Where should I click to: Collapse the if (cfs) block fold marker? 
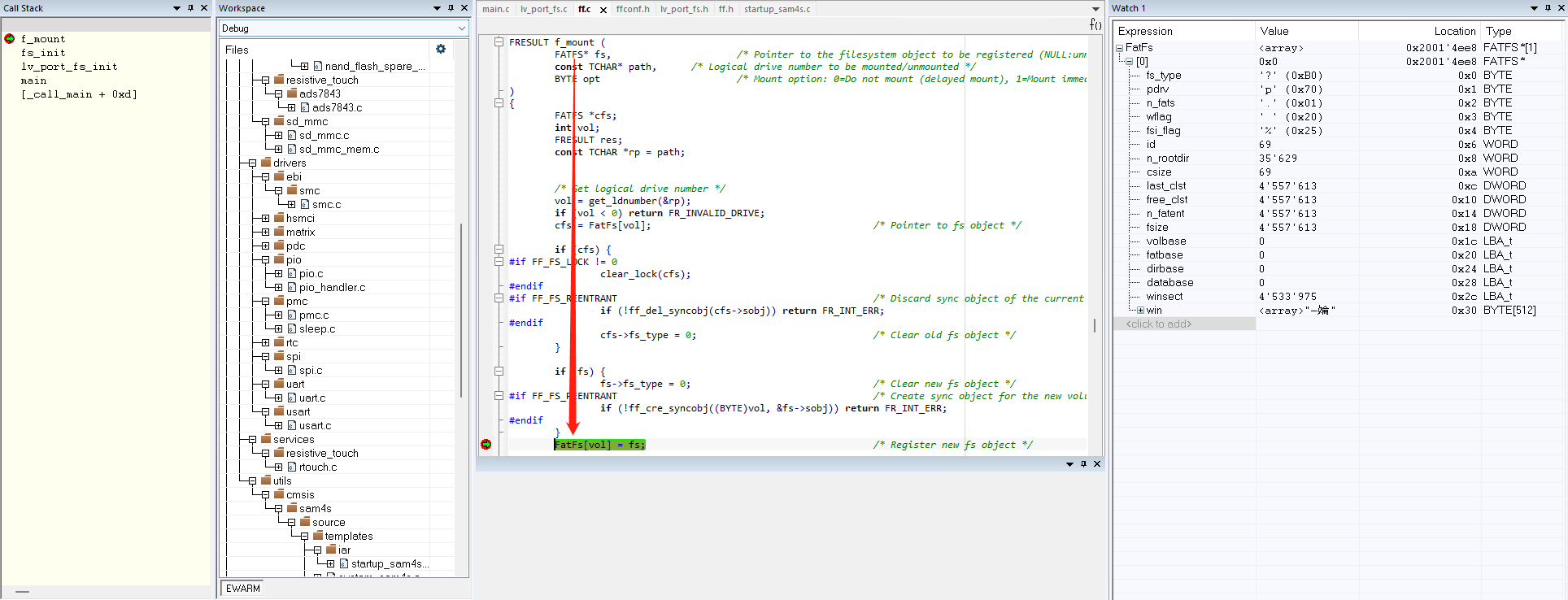click(x=499, y=250)
